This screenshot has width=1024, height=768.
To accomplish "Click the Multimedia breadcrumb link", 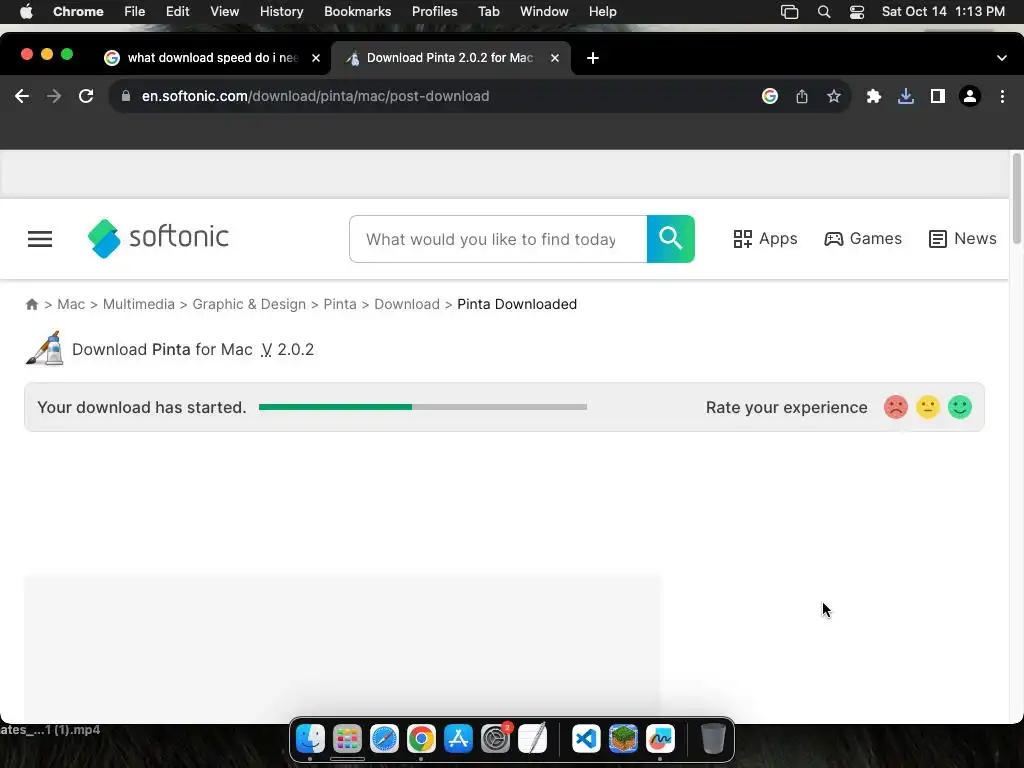I will 138,304.
